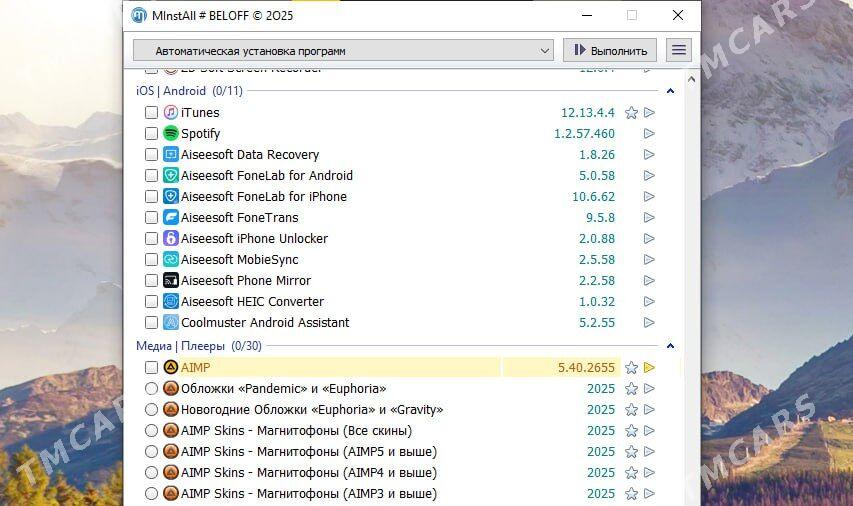Click the Выполнить button

tap(610, 50)
